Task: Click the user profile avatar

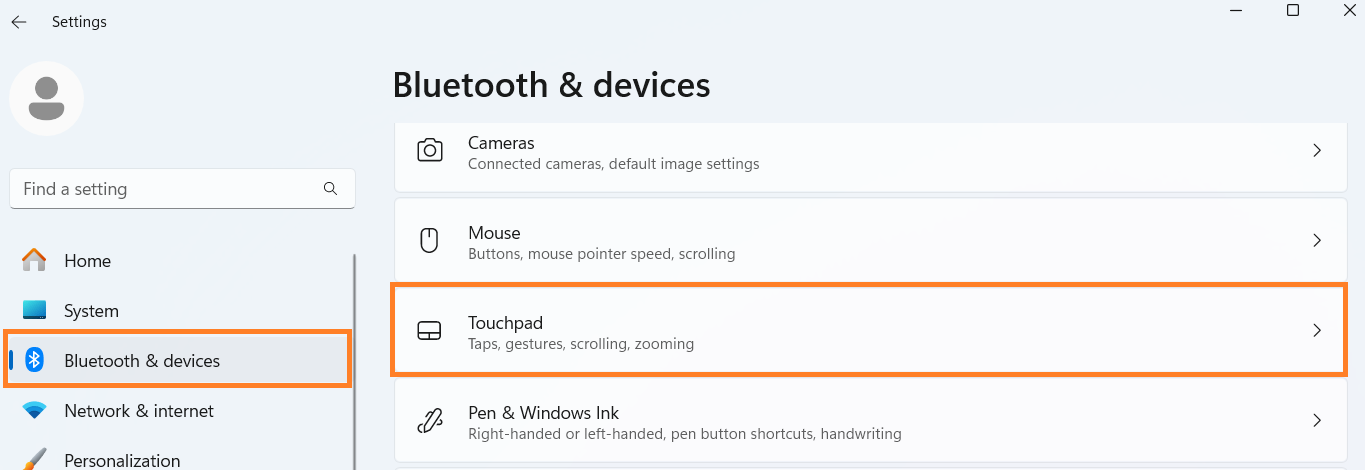Action: pyautogui.click(x=46, y=98)
